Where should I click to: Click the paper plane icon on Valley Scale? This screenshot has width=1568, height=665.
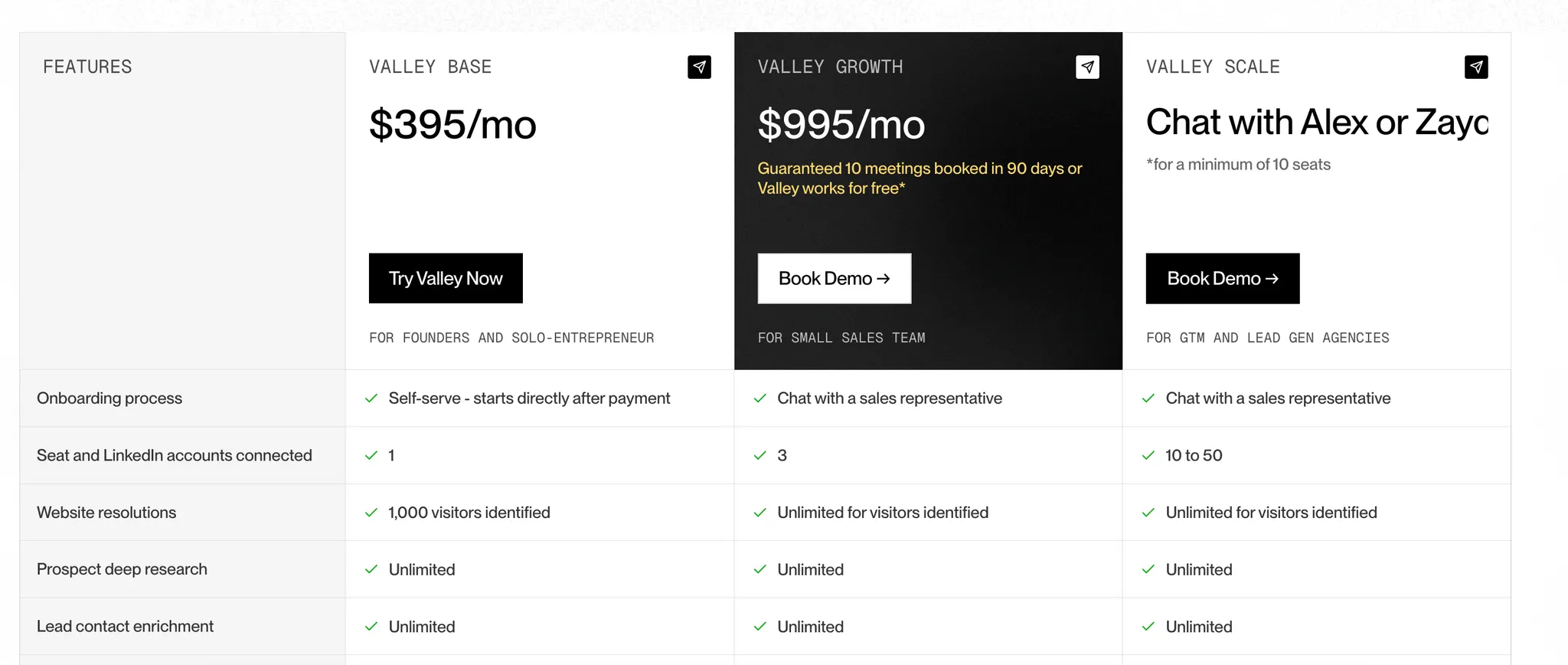click(1476, 67)
